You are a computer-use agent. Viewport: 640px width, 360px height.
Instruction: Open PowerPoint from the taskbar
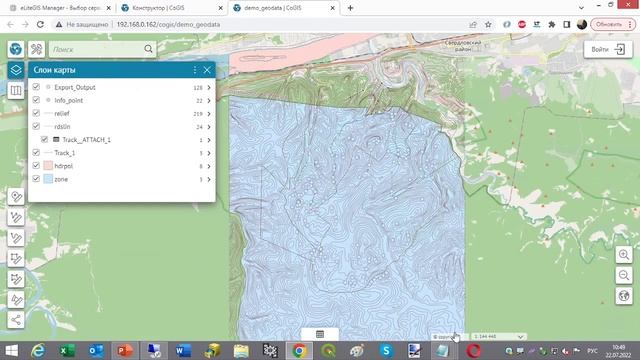point(125,351)
